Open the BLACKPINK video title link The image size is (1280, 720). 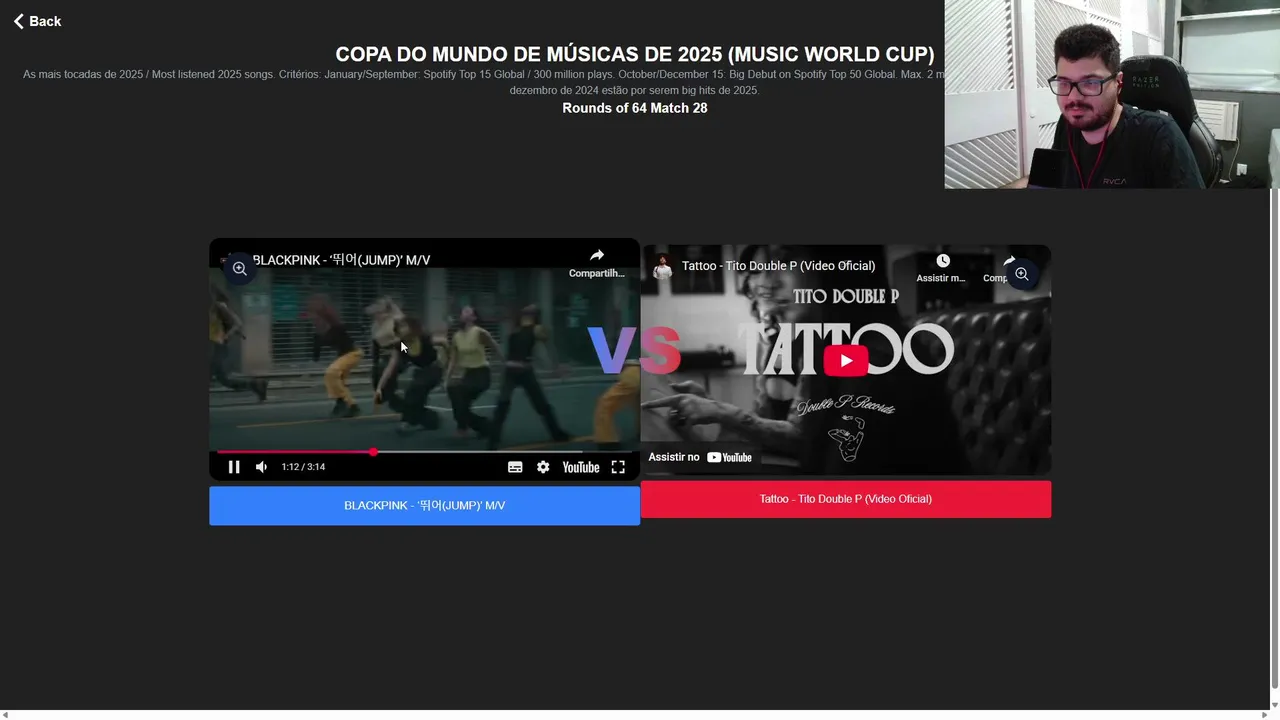pyautogui.click(x=341, y=260)
